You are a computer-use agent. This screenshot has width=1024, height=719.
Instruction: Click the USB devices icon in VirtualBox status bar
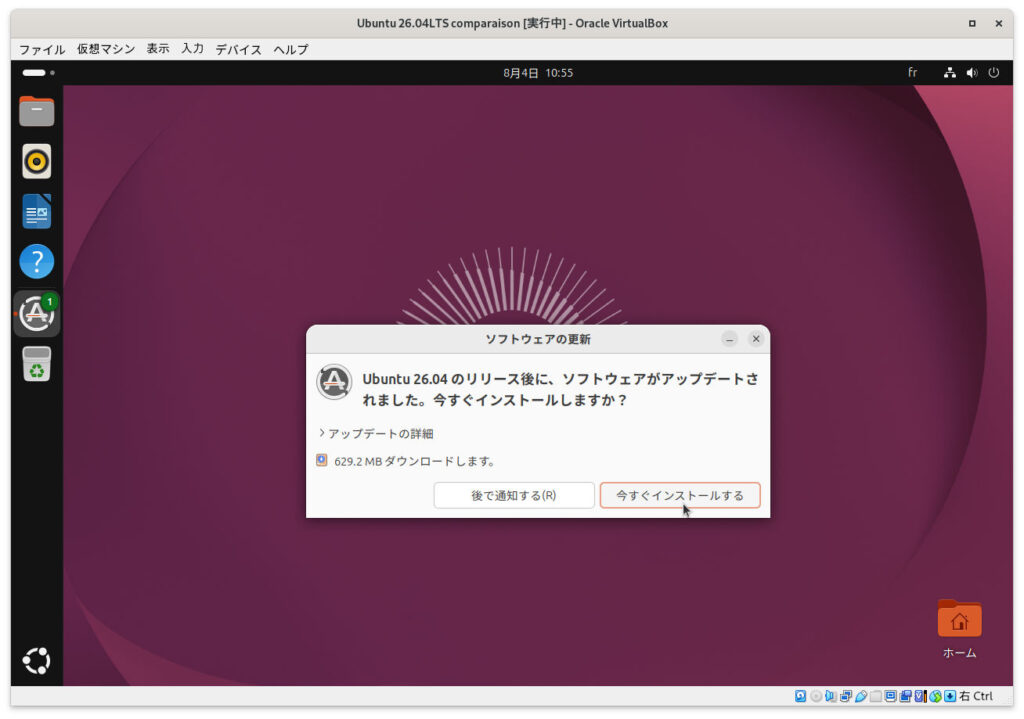861,696
